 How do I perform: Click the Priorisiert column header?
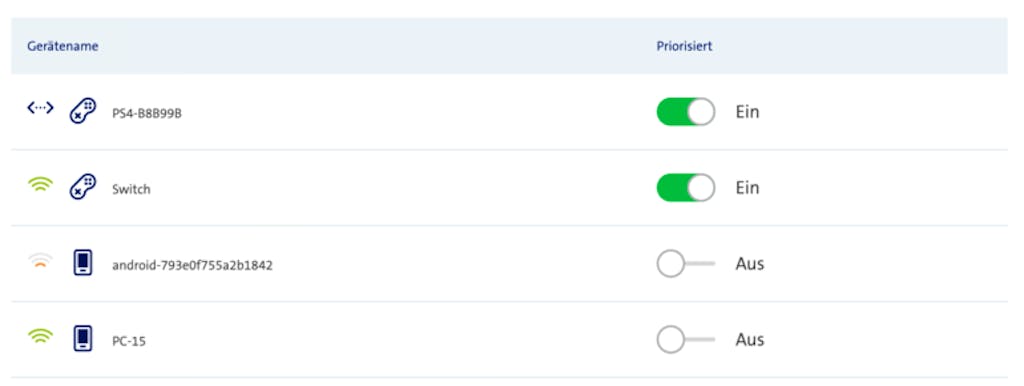pos(684,46)
